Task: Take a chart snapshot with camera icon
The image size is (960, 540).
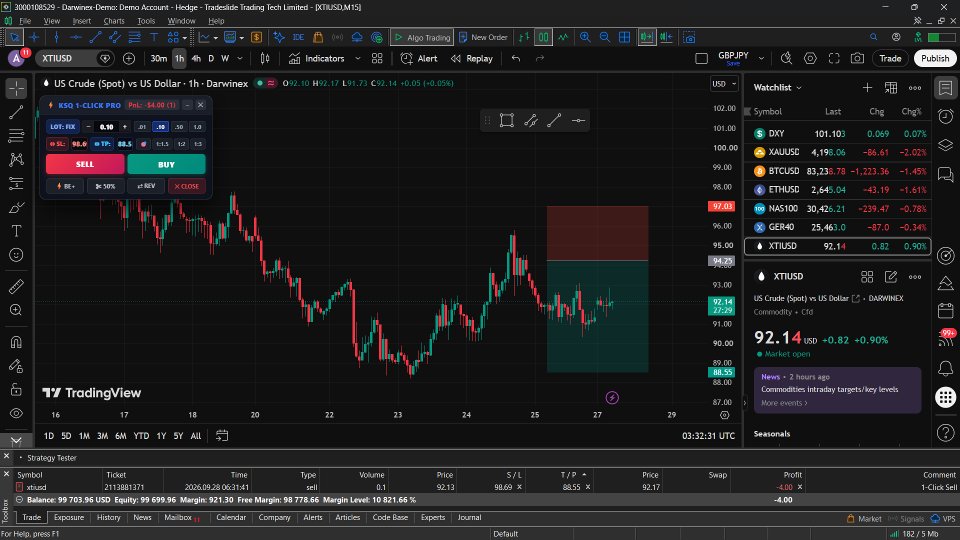Action: 857,58
